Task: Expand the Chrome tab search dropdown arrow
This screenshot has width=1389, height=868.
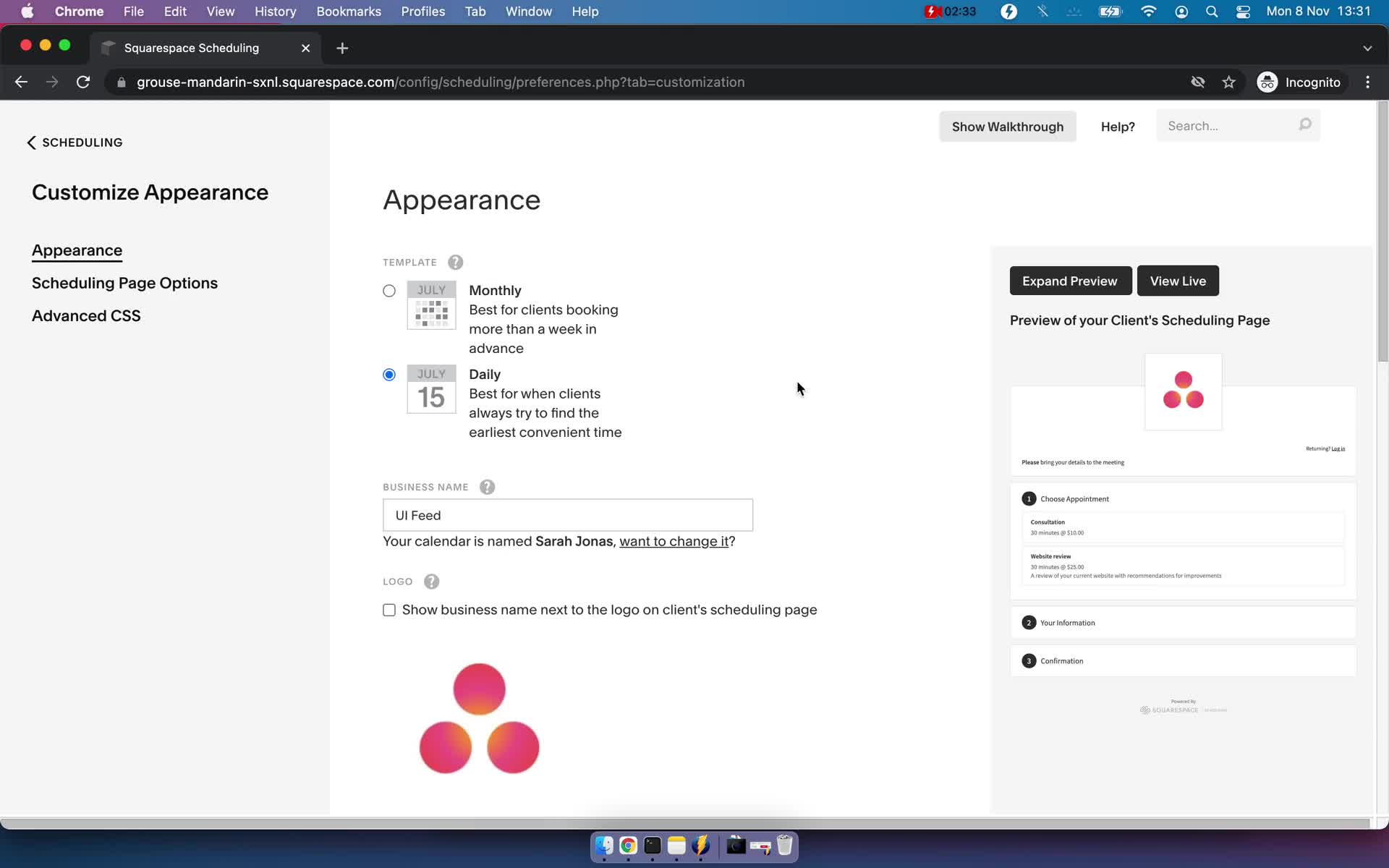Action: pos(1367,48)
